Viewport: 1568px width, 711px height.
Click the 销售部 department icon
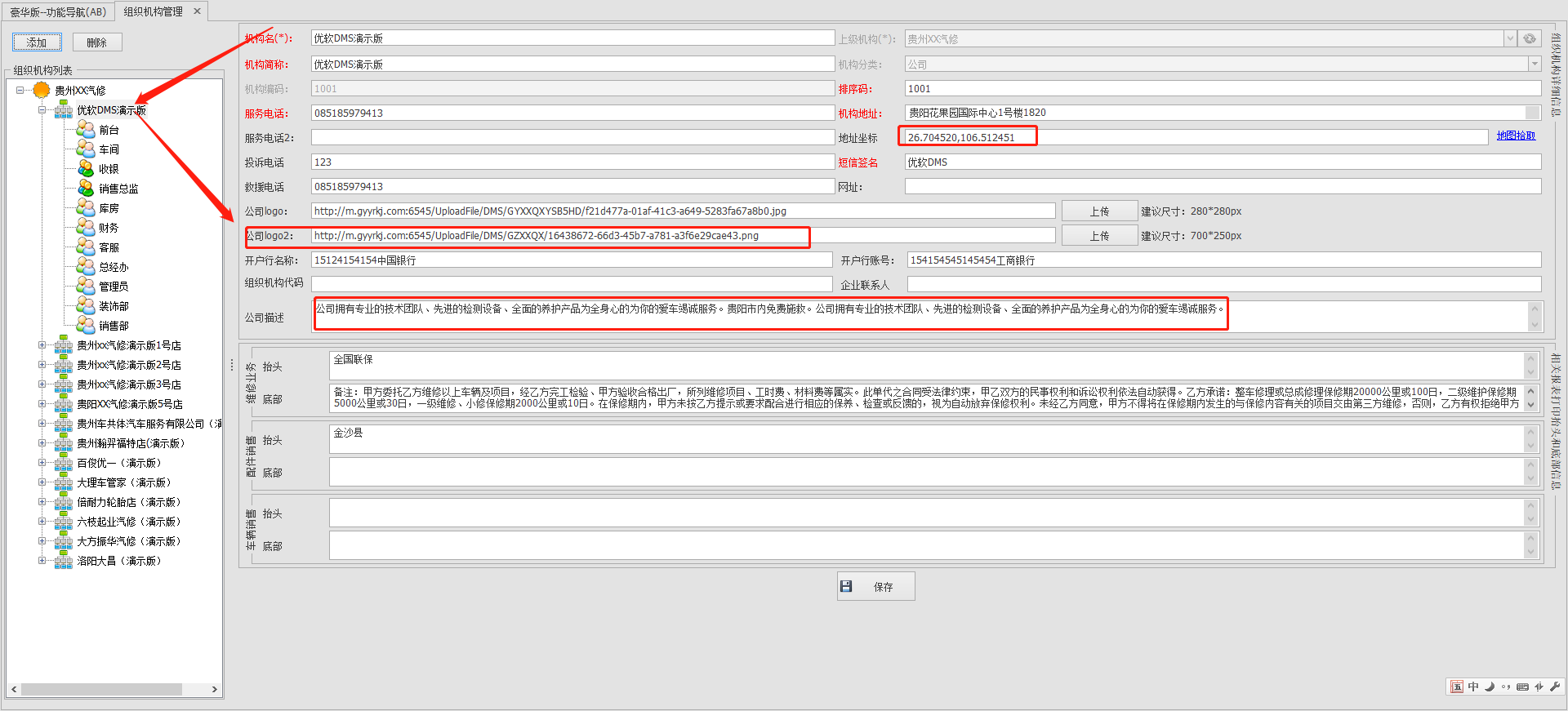tap(86, 325)
